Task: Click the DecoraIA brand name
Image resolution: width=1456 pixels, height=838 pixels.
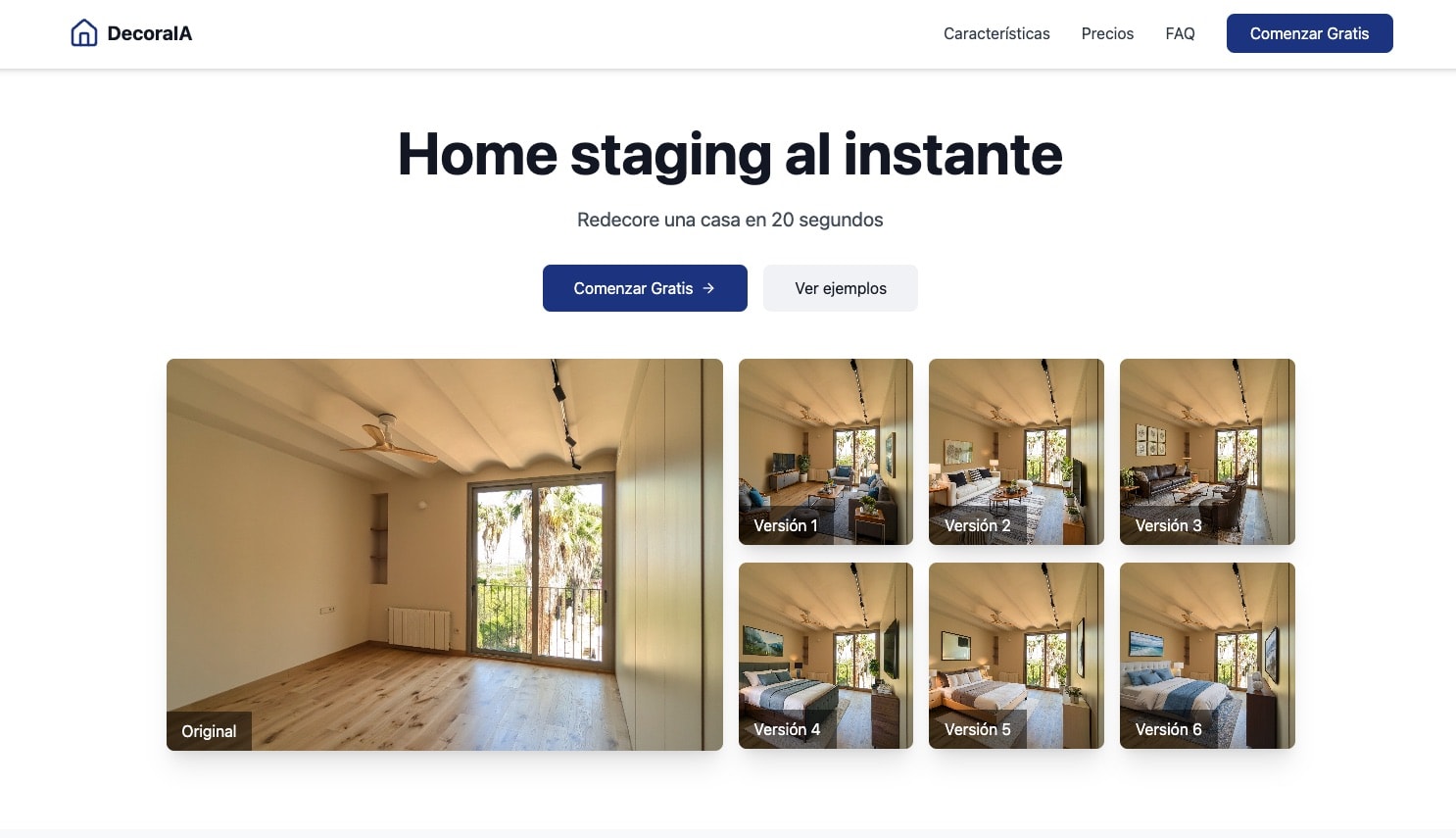Action: tap(150, 33)
